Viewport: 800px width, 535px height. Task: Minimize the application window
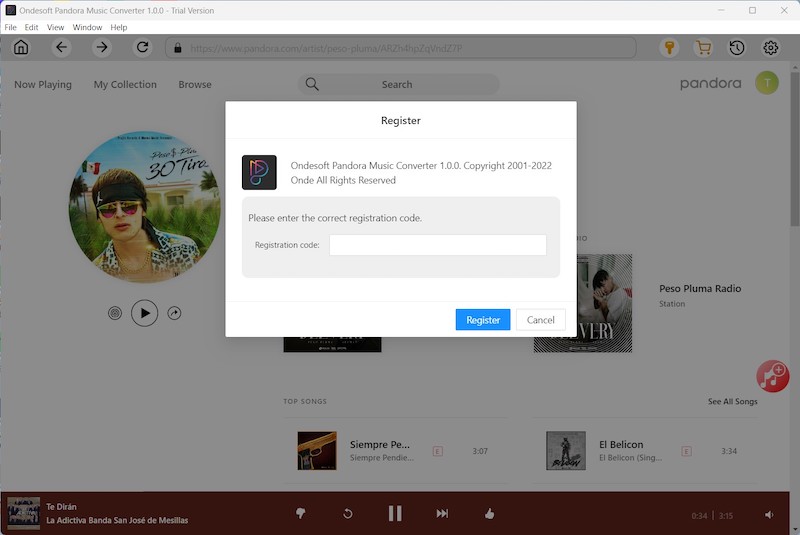point(721,10)
